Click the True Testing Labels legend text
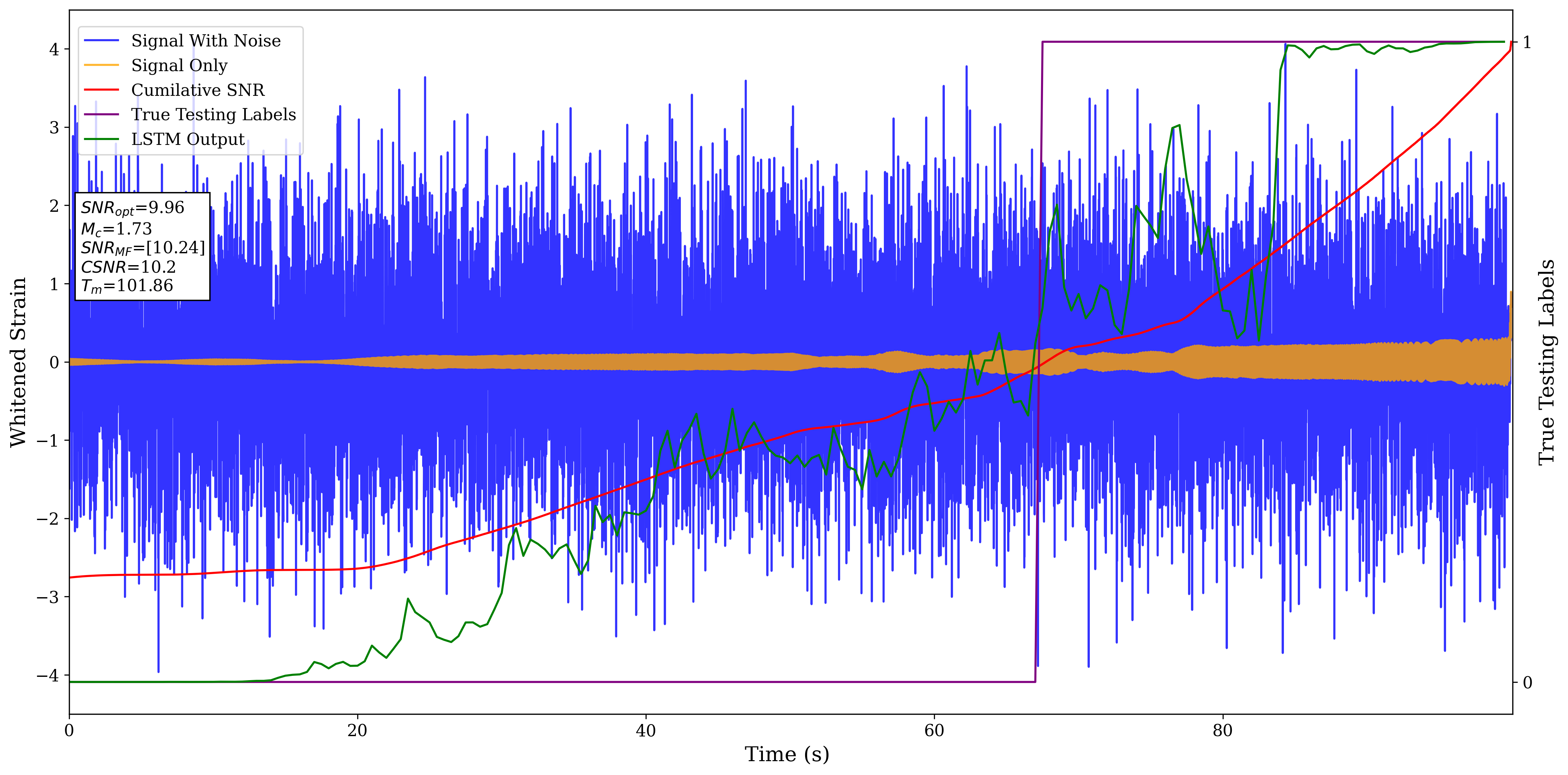This screenshot has width=1568, height=775. (213, 114)
